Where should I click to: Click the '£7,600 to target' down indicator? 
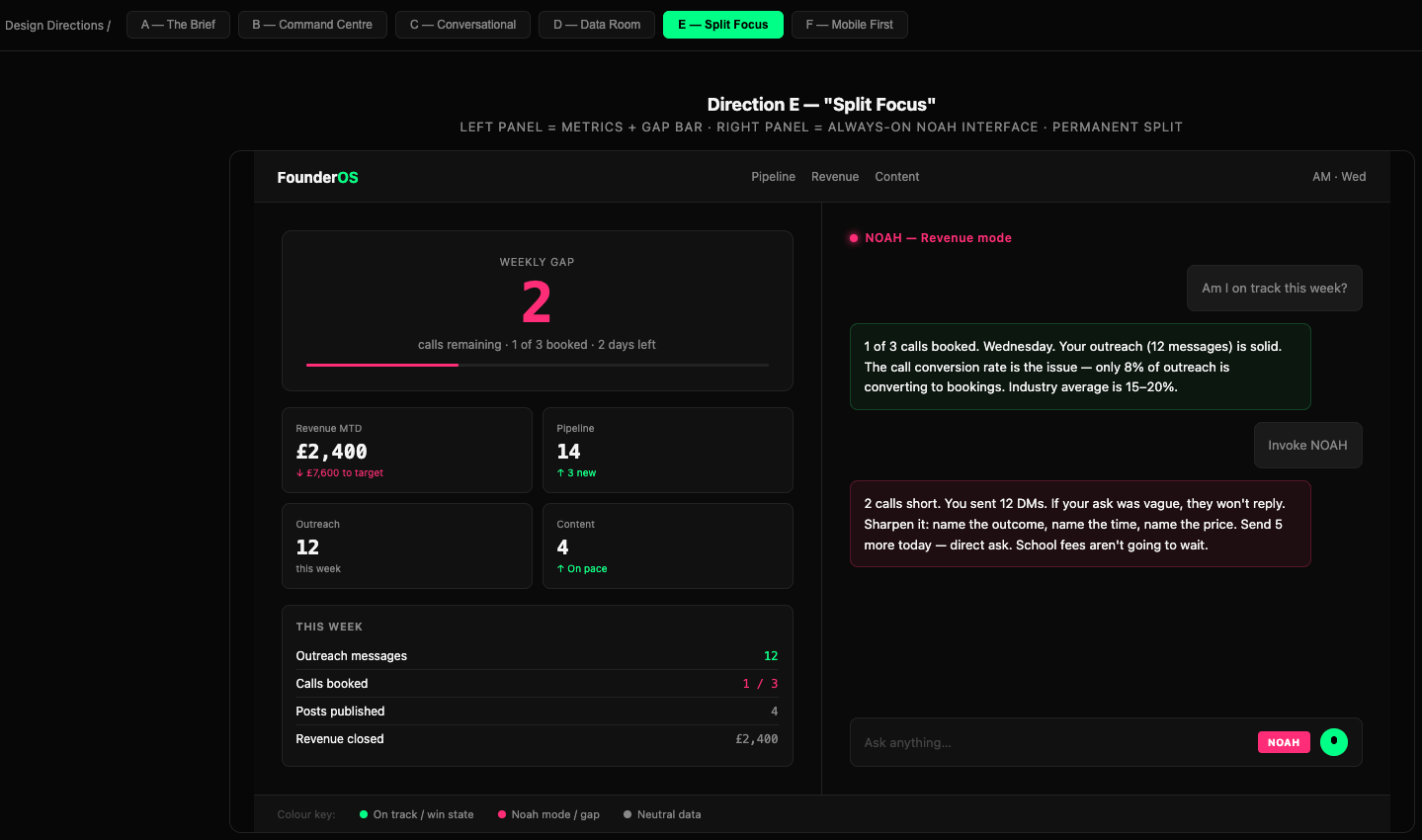[x=340, y=473]
